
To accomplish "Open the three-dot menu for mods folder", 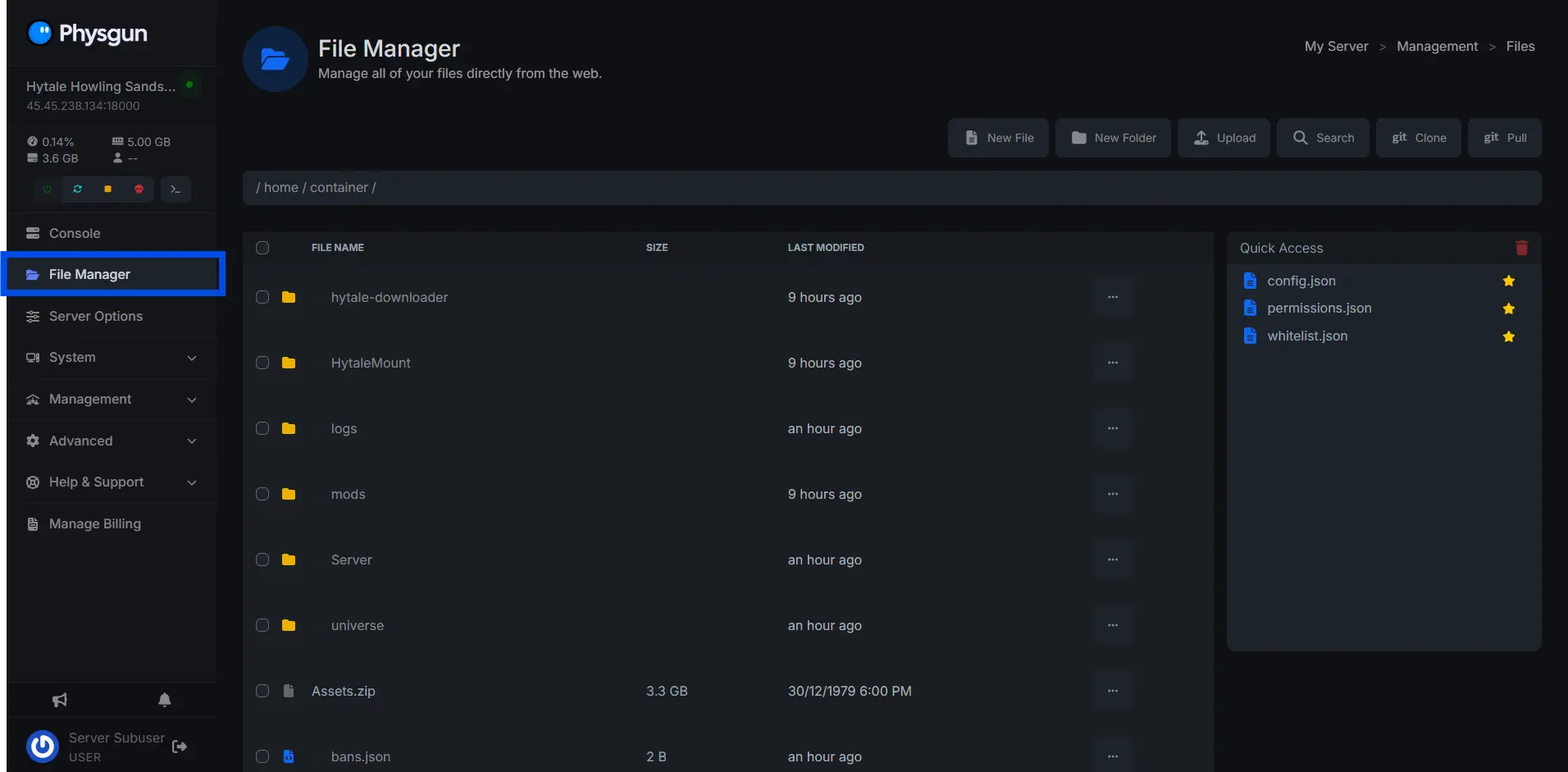I will (x=1112, y=494).
